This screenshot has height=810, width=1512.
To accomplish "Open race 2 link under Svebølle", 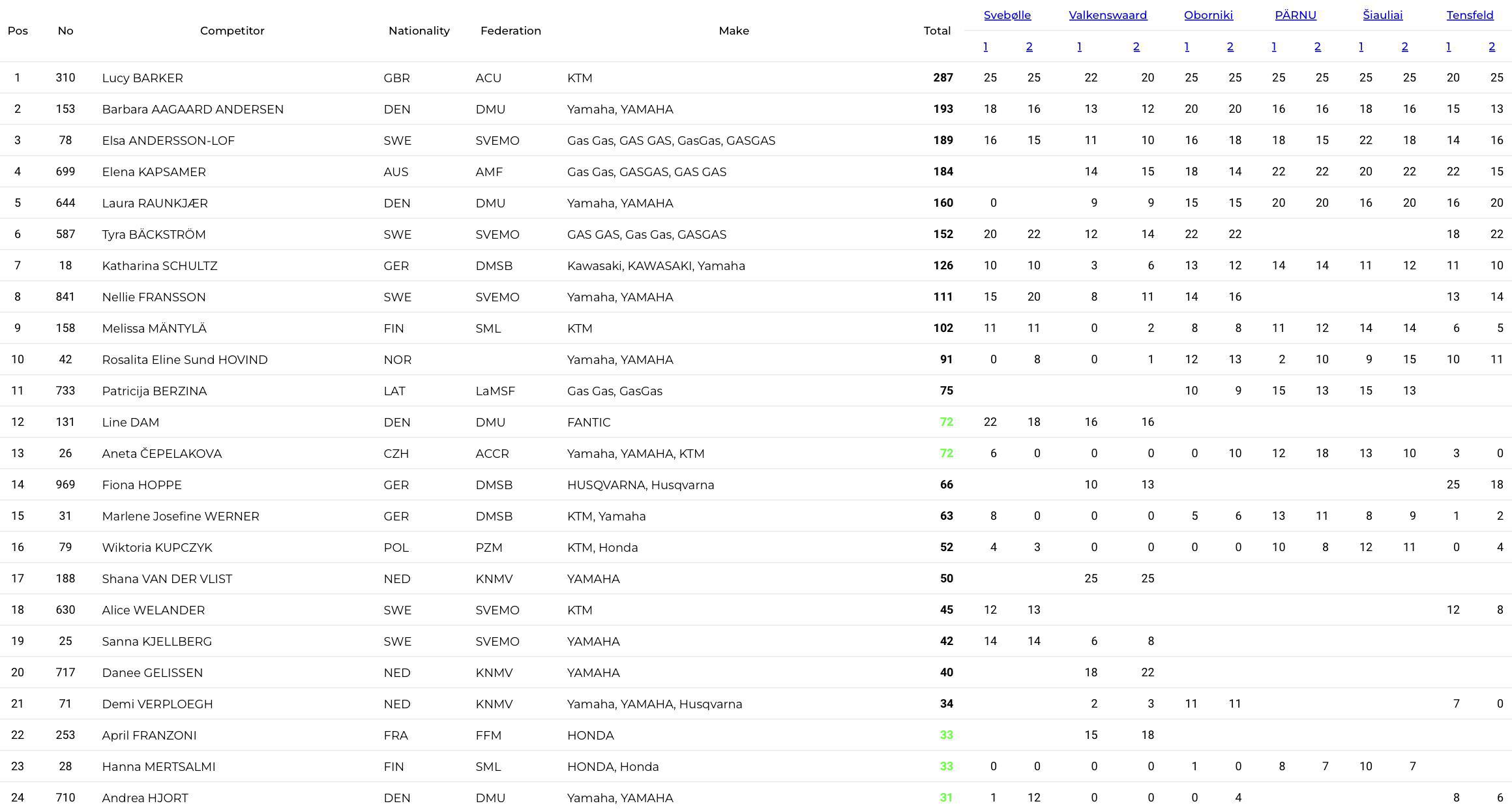I will [1029, 46].
